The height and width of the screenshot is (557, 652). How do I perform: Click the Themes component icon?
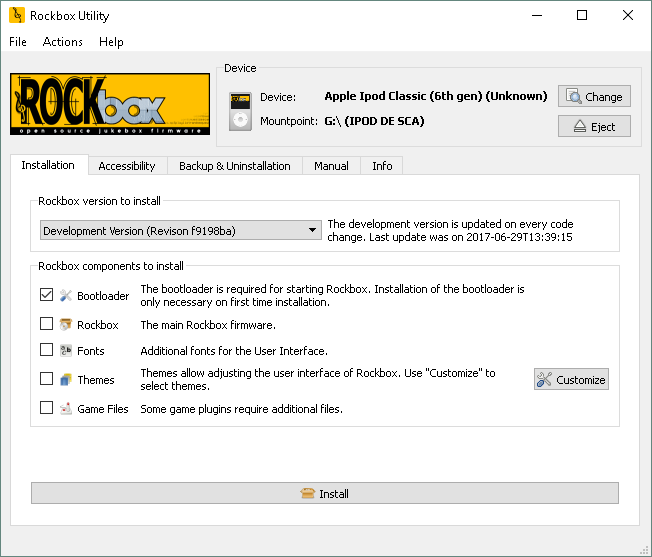pos(66,380)
